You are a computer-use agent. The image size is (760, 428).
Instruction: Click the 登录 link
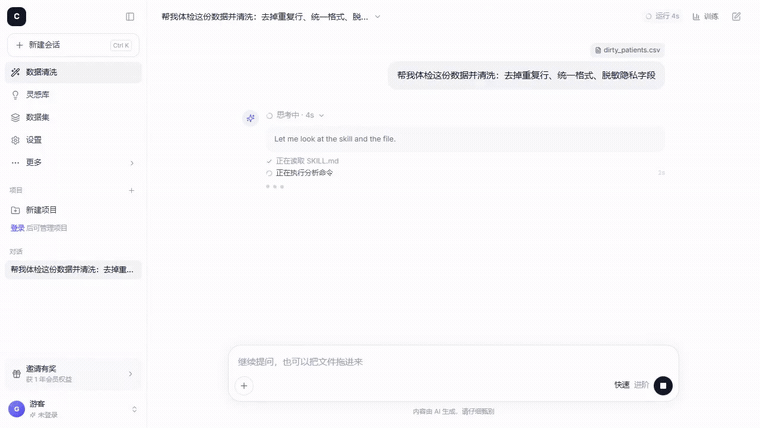[x=17, y=228]
